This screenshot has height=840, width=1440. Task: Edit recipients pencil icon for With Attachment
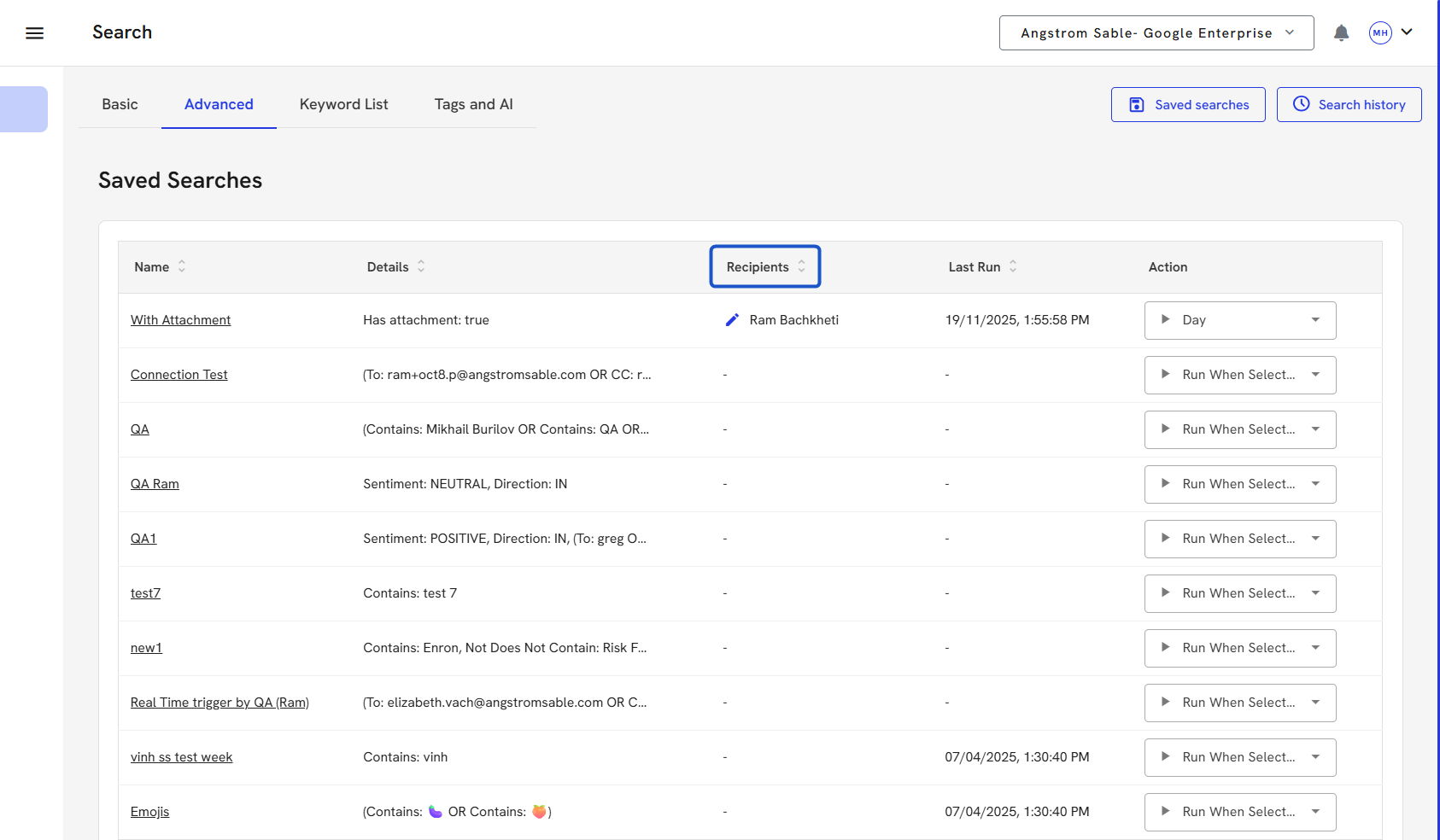pyautogui.click(x=732, y=320)
